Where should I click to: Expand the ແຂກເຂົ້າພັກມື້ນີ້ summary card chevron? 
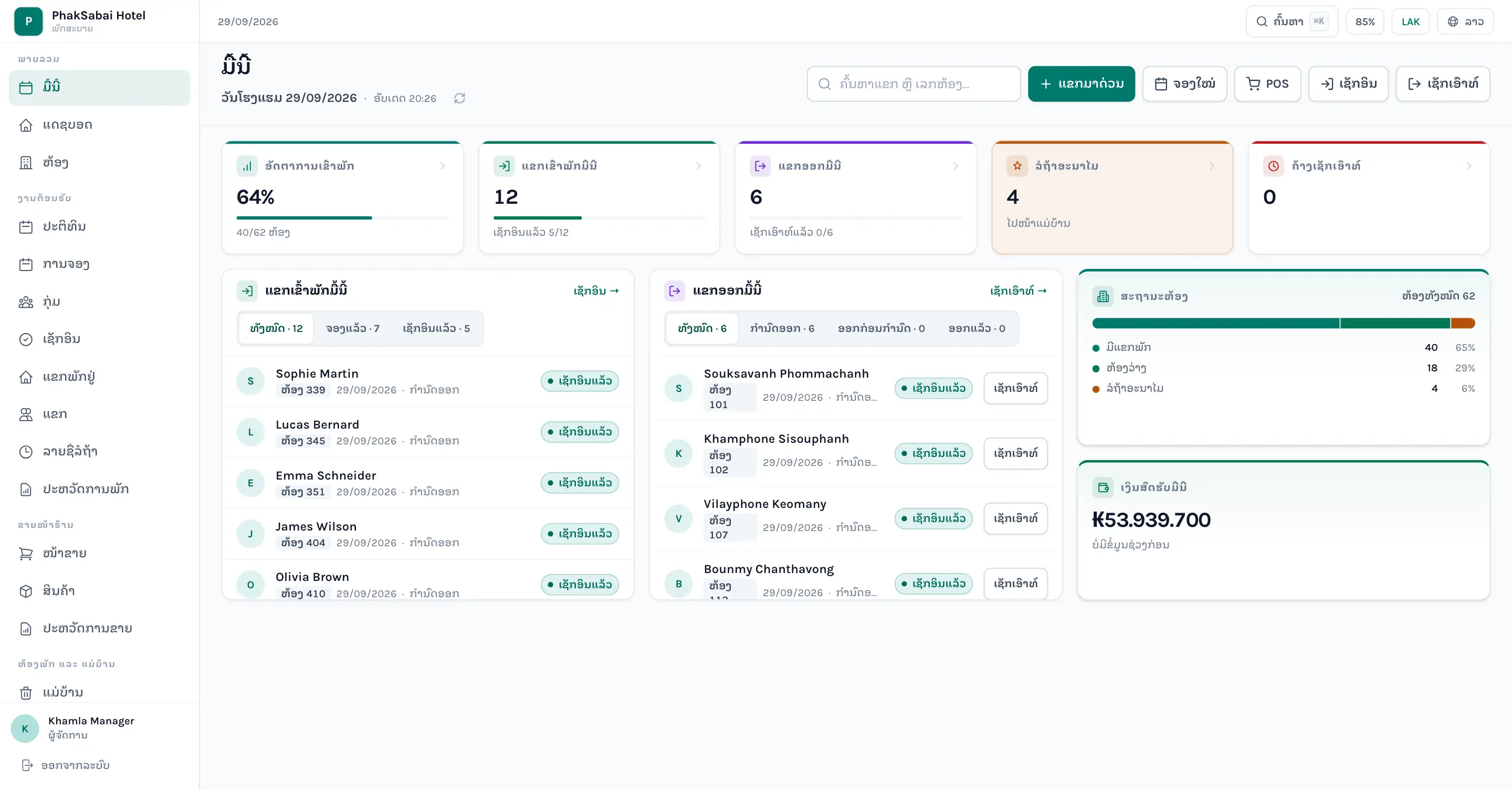click(x=698, y=166)
